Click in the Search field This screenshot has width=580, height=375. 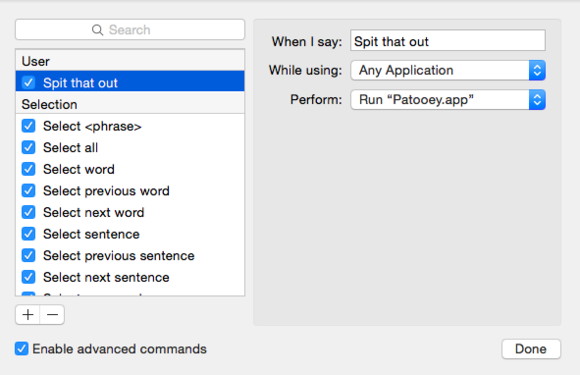(130, 30)
